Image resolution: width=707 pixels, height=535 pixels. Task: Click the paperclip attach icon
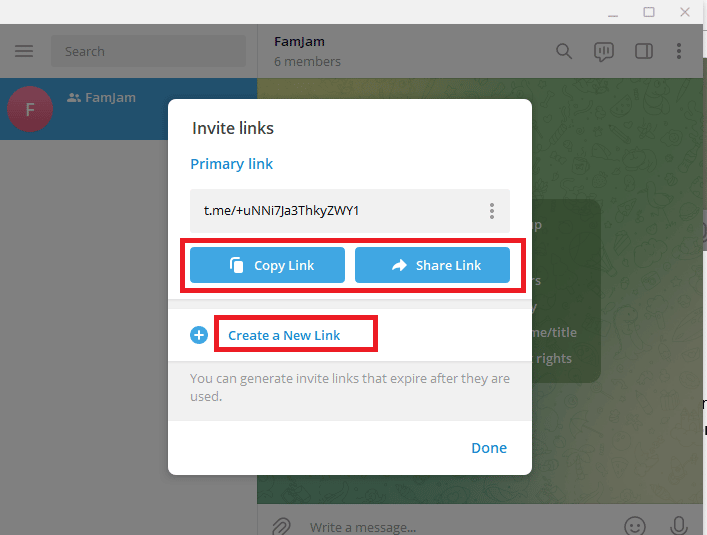tap(281, 526)
